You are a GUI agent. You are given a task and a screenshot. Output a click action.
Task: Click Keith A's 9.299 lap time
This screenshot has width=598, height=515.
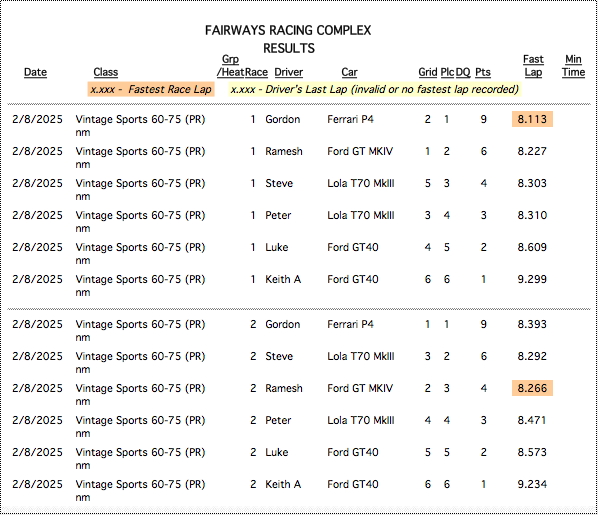click(532, 279)
